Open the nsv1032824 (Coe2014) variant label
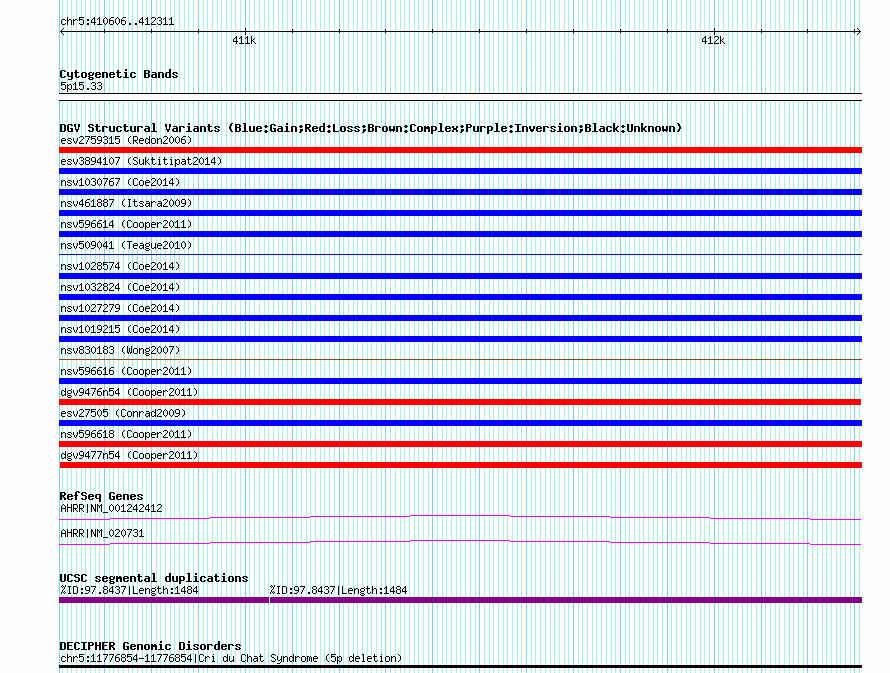 [120, 287]
